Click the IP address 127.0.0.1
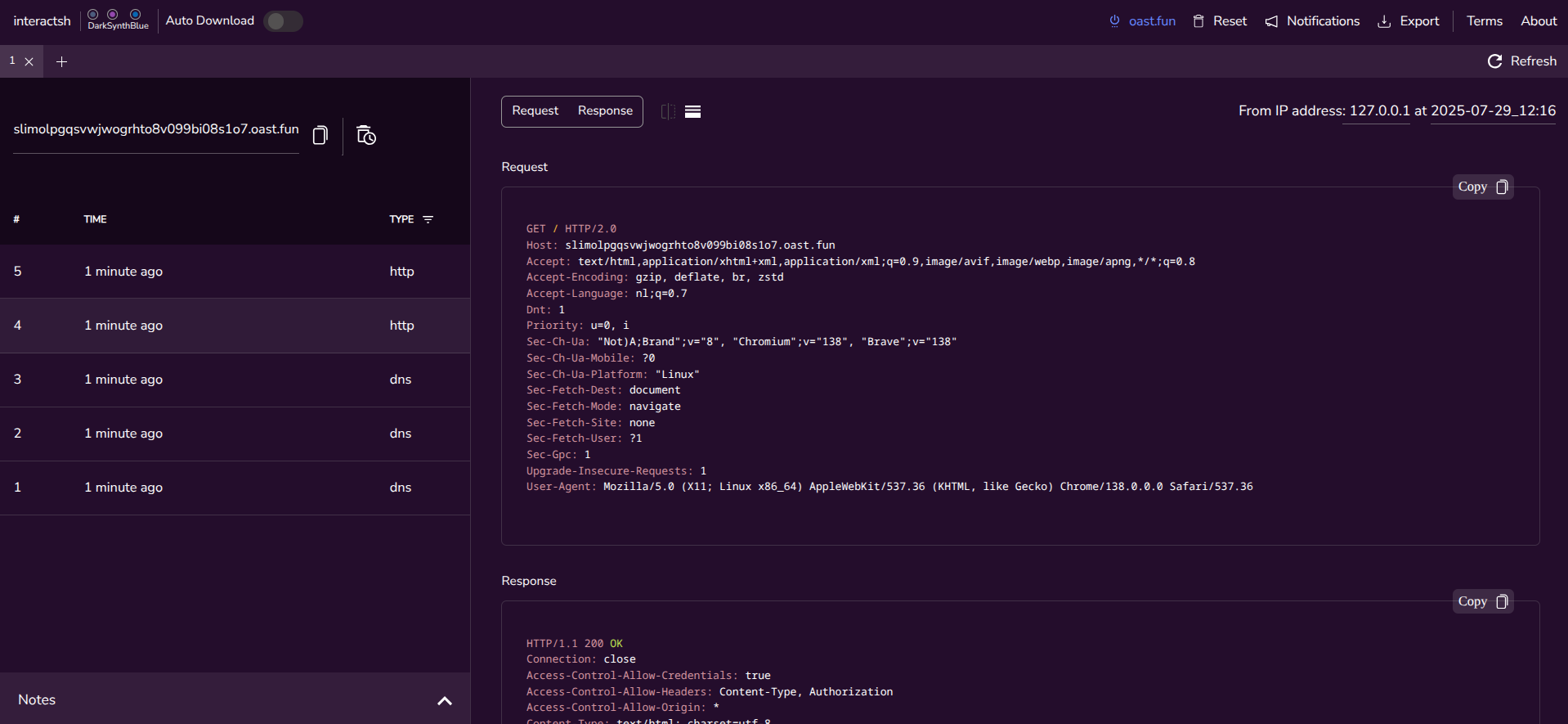Image resolution: width=1568 pixels, height=724 pixels. pyautogui.click(x=1379, y=110)
